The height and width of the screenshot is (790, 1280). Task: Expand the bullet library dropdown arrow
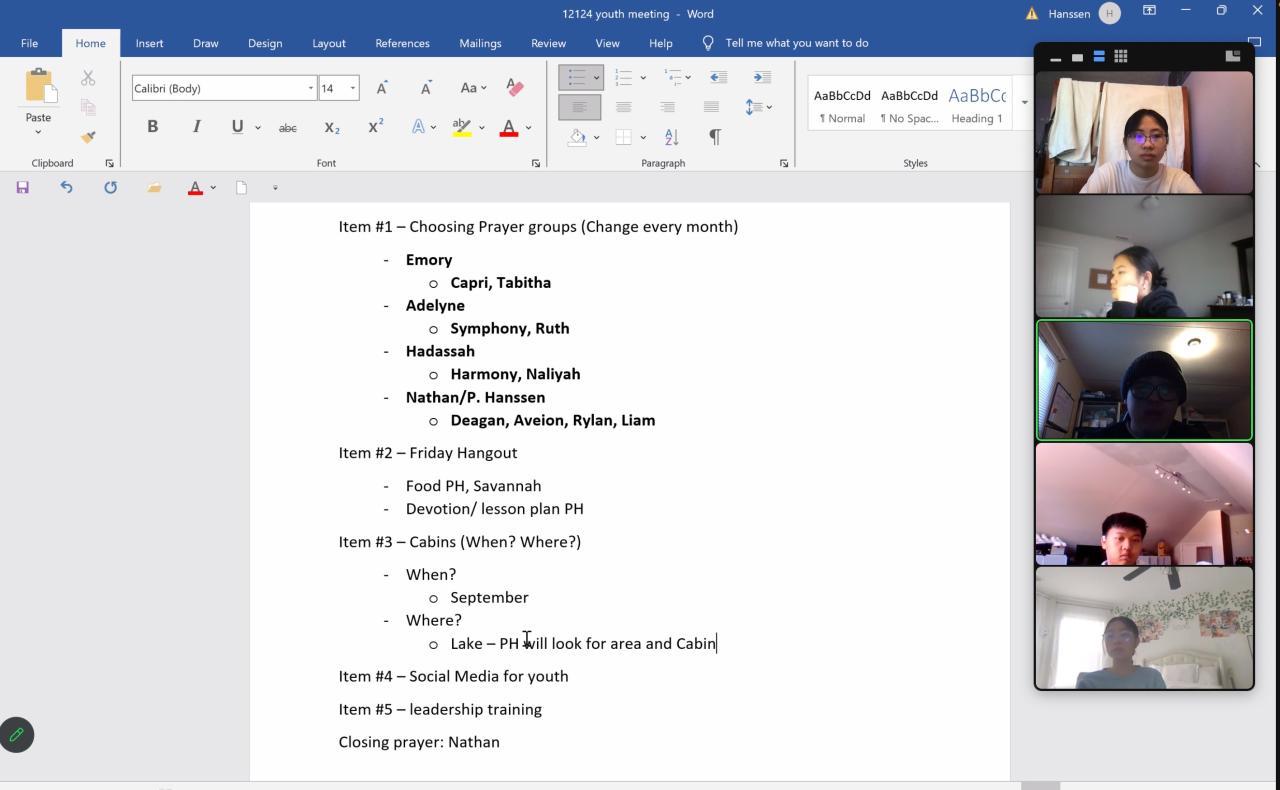coord(596,77)
